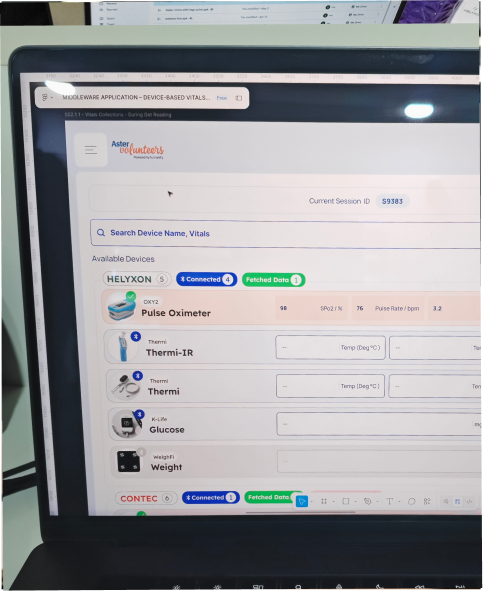The image size is (483, 591).
Task: Switch to Draw mode in toolbar
Action: click(x=446, y=501)
